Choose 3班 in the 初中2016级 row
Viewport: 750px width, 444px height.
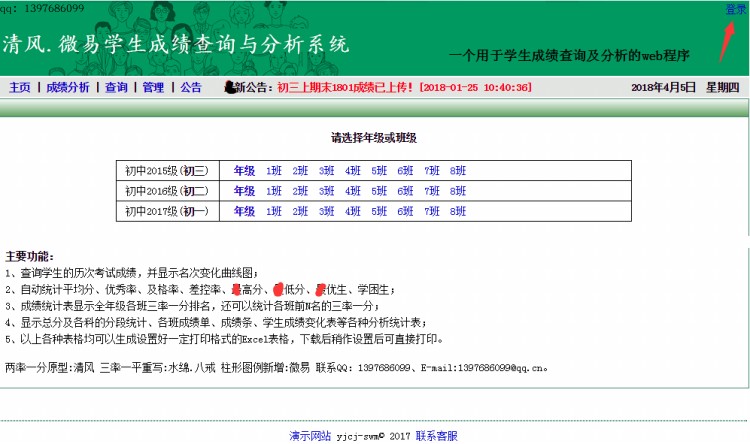[327, 191]
